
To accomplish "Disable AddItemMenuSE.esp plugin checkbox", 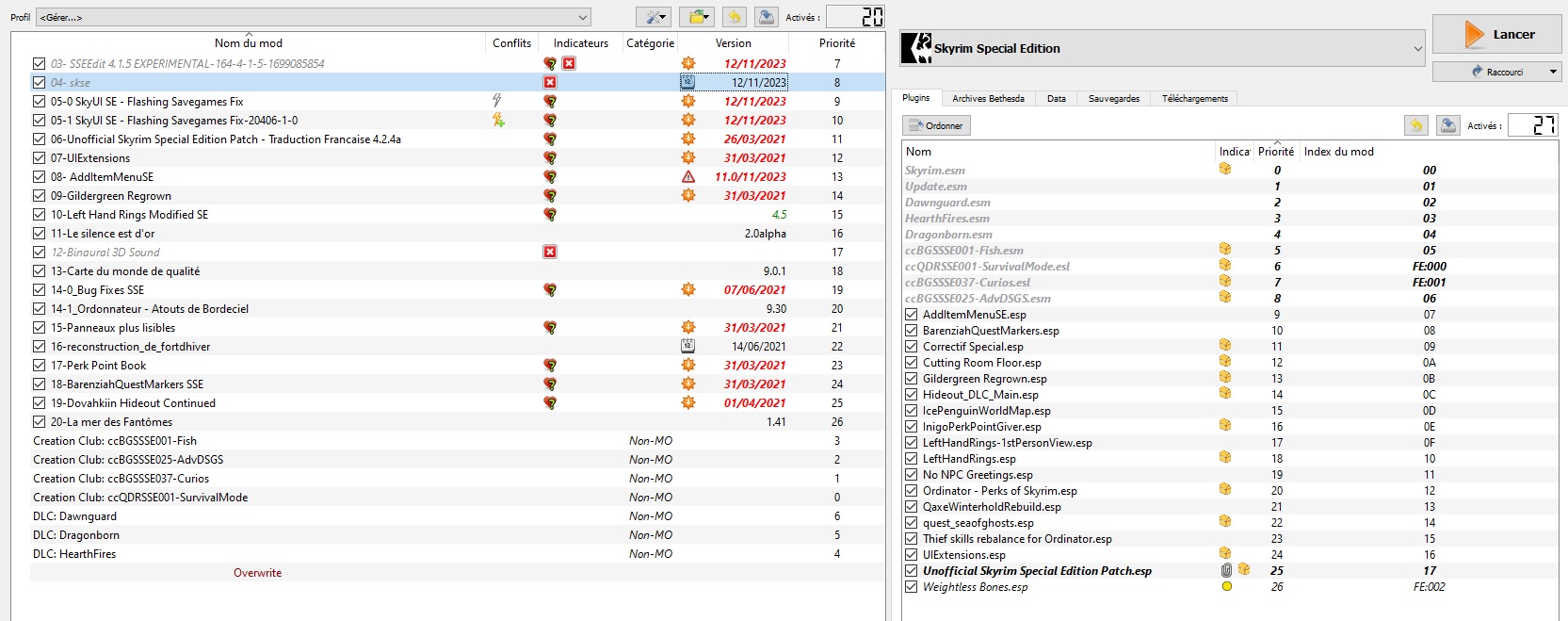I will (911, 315).
